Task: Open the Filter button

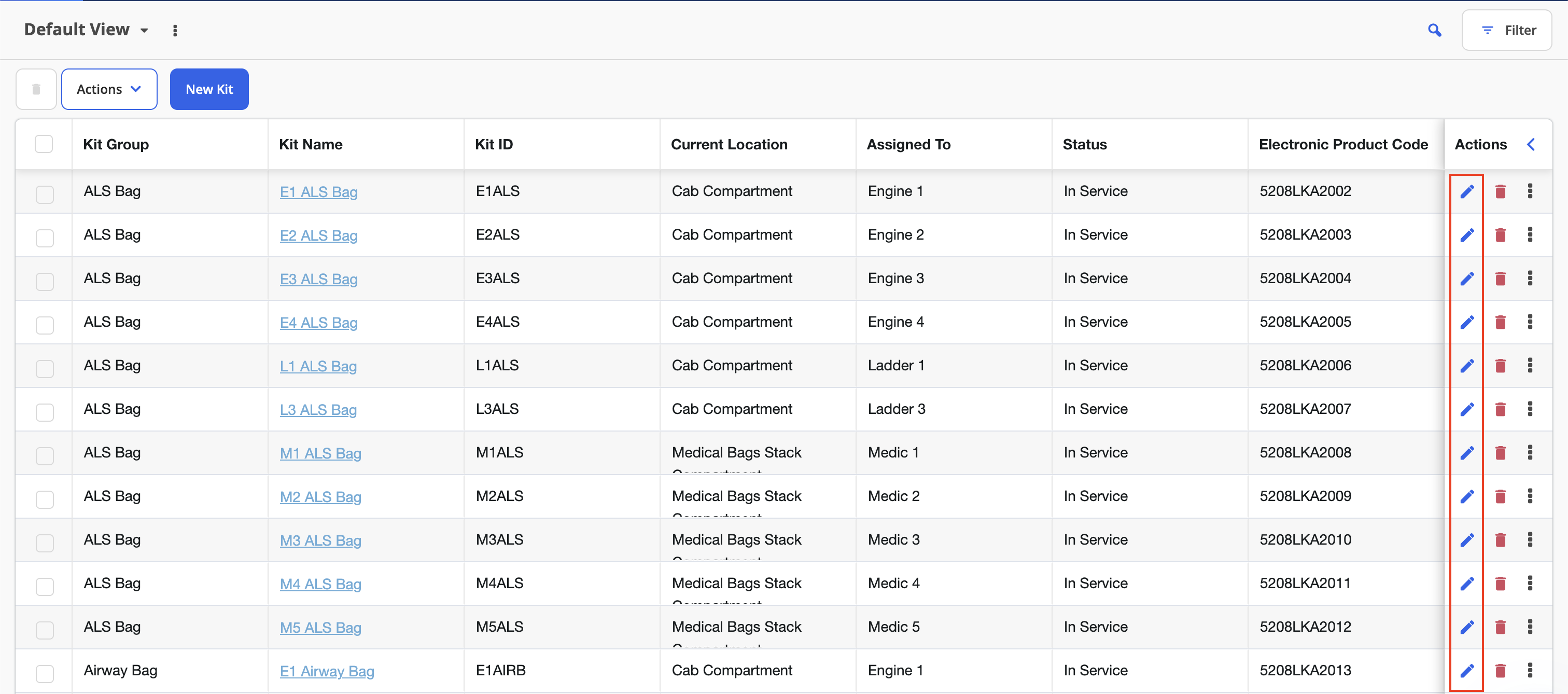Action: (x=1506, y=30)
